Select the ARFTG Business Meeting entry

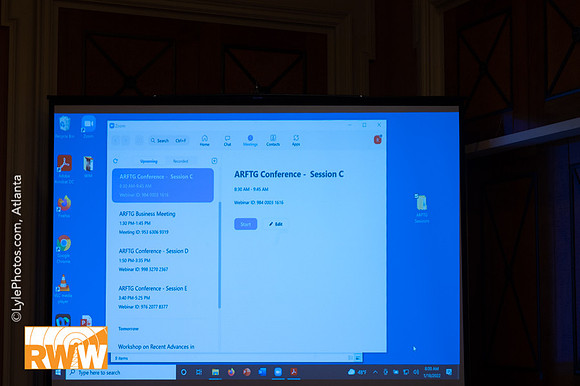163,223
